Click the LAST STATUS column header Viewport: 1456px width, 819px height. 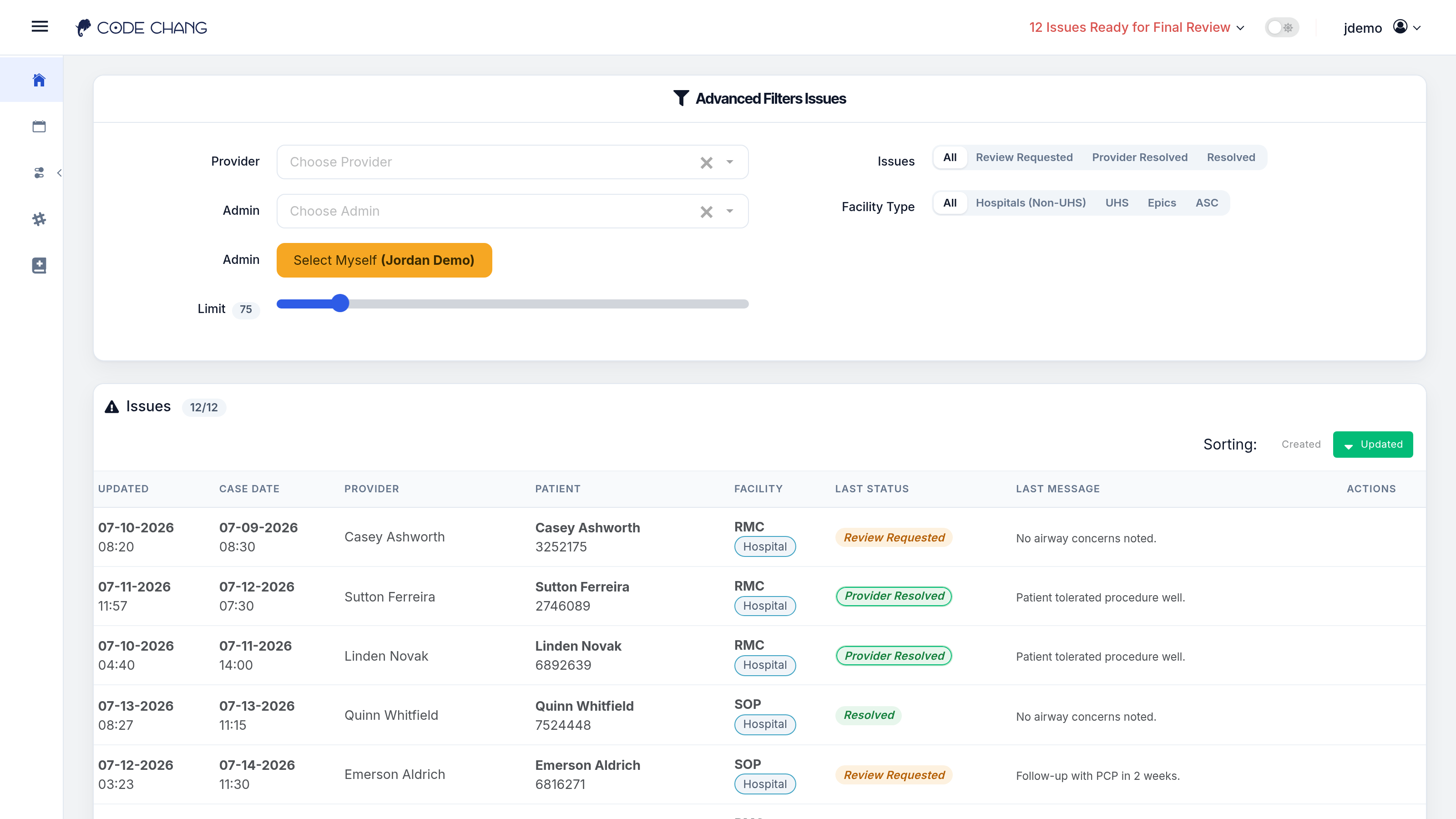872,489
